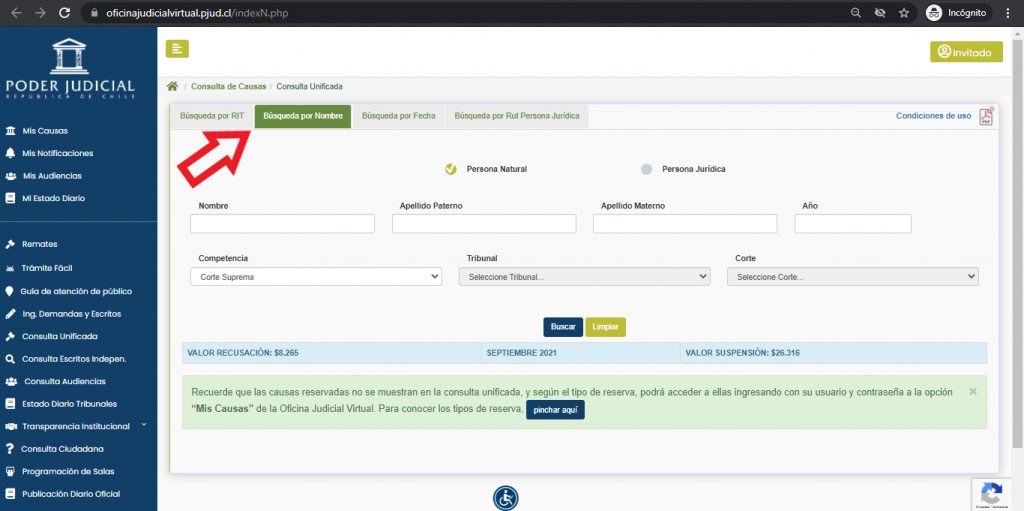Screen dimensions: 1024x511
Task: Click the Publicación Diario Oficial icon
Action: 10,494
